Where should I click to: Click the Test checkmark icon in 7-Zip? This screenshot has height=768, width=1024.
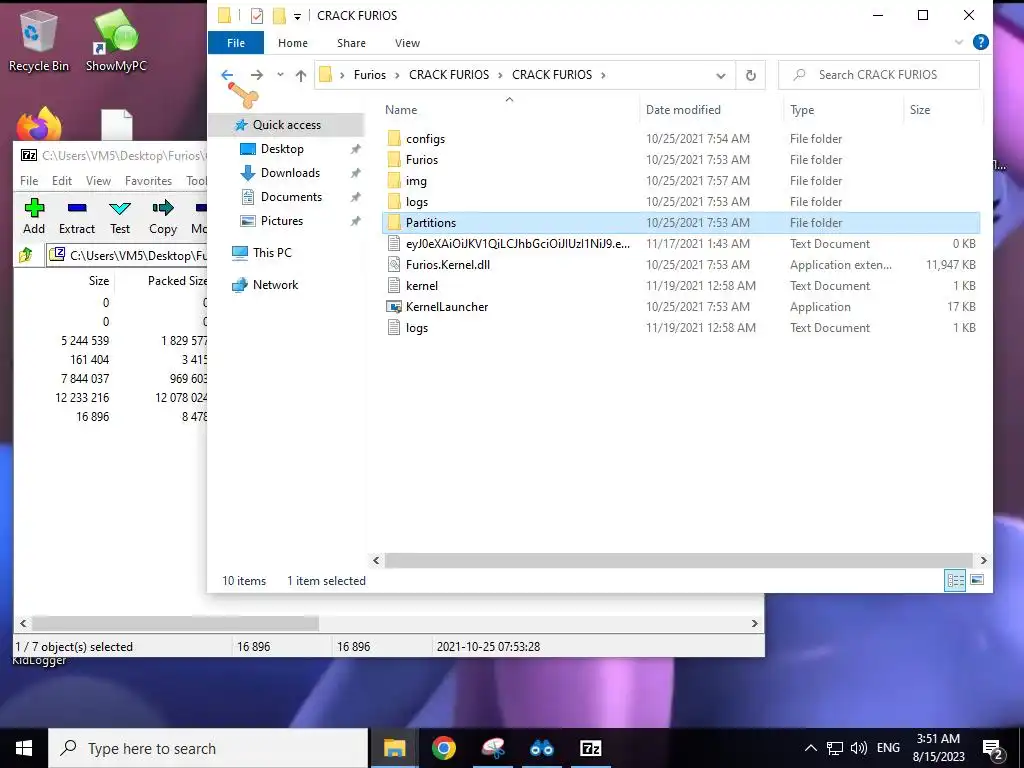click(120, 208)
